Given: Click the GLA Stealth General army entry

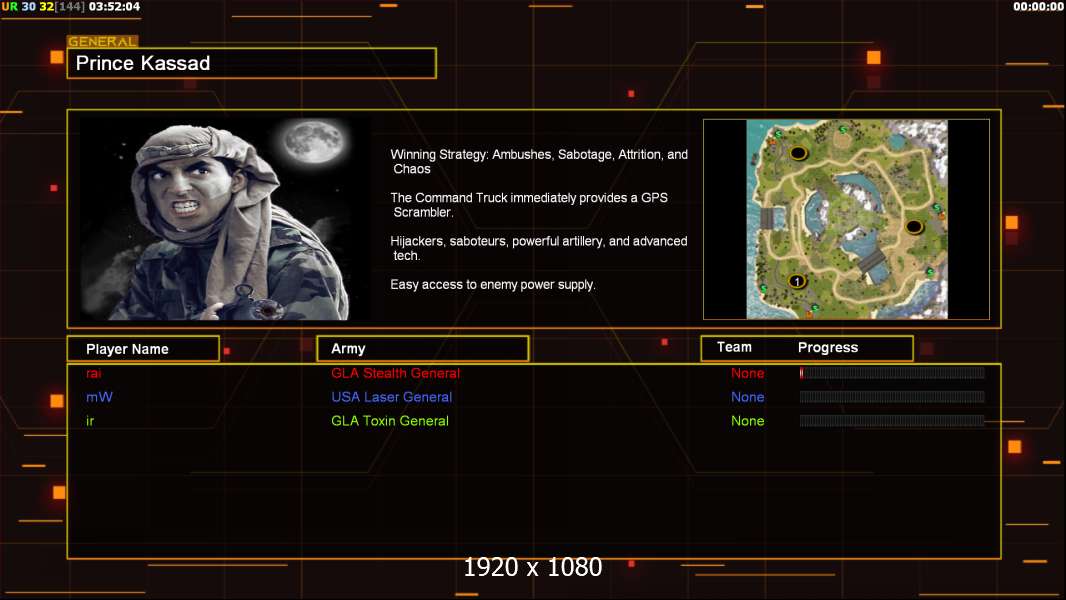Looking at the screenshot, I should [395, 373].
